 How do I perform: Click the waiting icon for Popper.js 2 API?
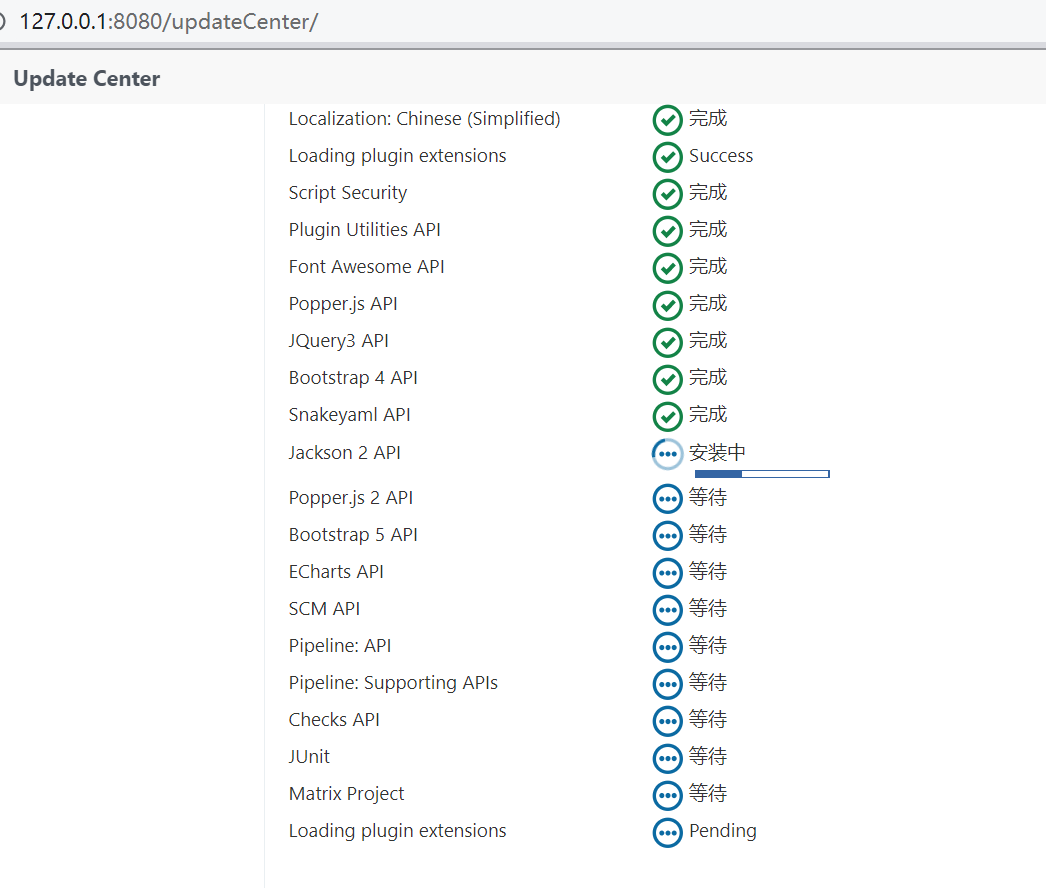667,499
